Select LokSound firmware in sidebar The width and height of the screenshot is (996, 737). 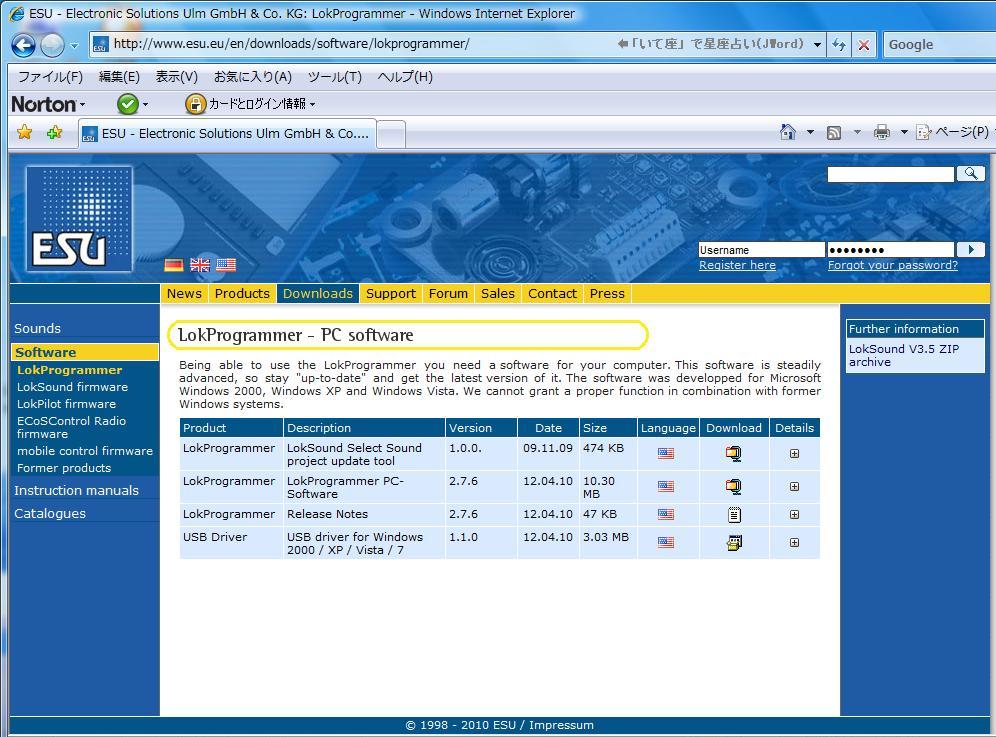click(72, 387)
